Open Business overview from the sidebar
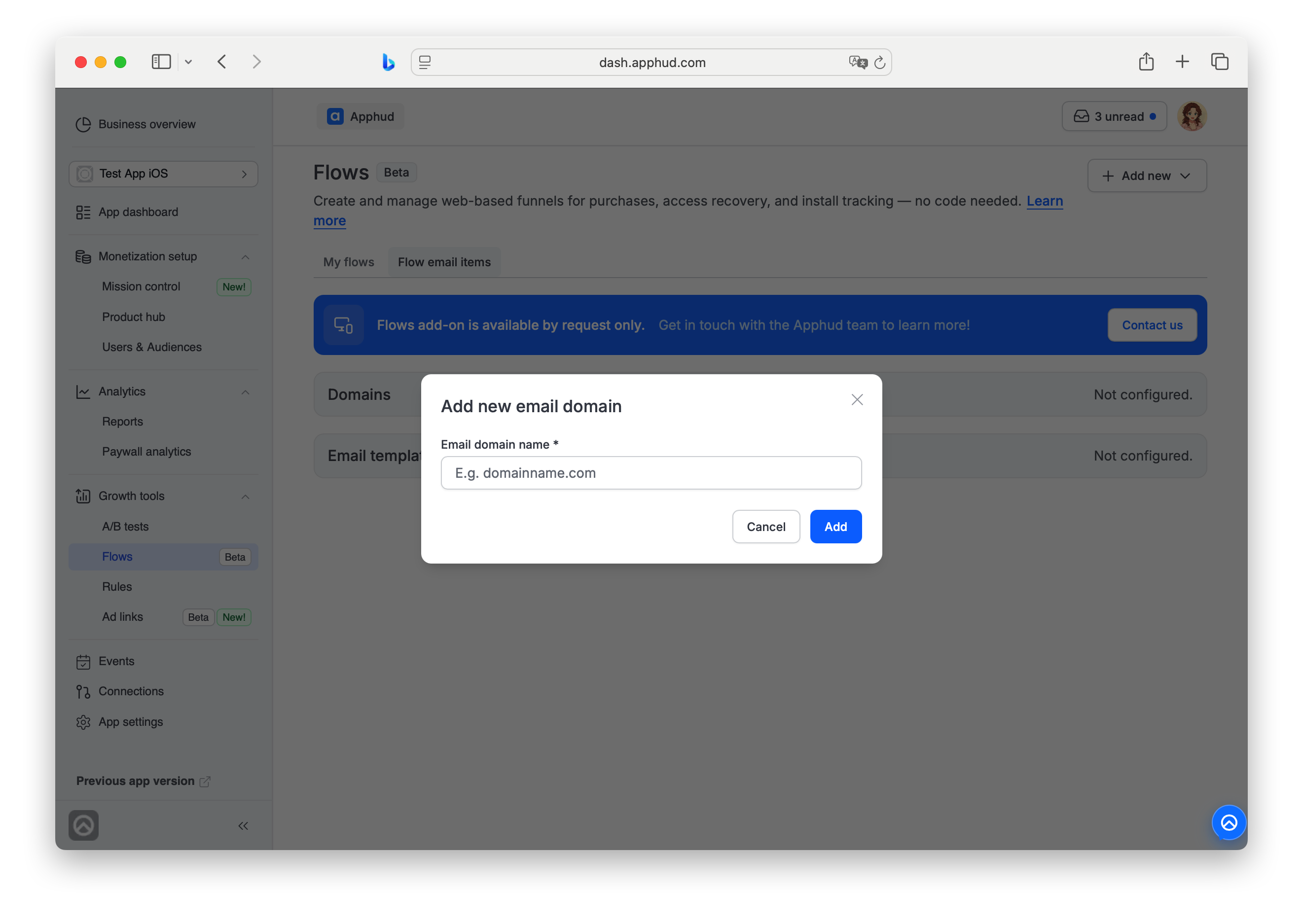The image size is (1303, 924). coord(136,124)
